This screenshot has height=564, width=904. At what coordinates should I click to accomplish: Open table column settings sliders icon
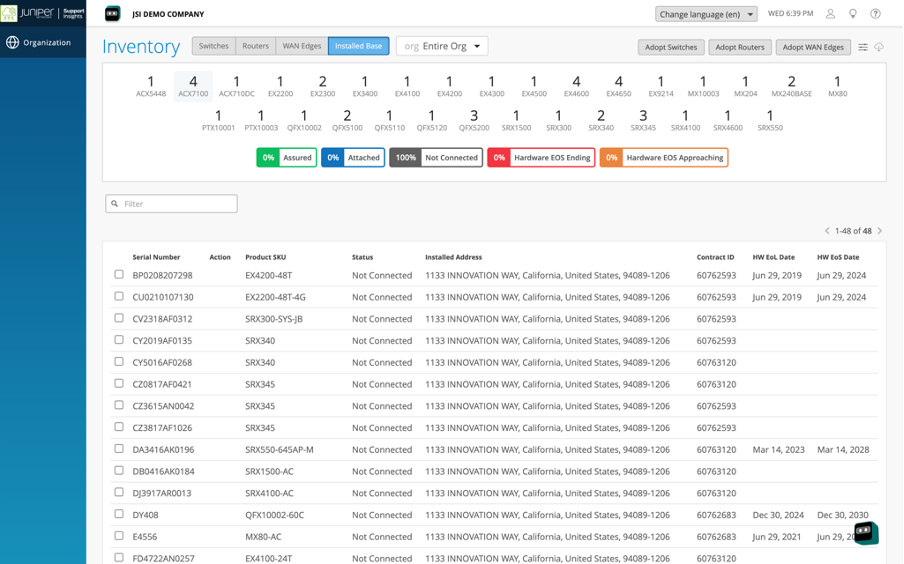coord(863,47)
